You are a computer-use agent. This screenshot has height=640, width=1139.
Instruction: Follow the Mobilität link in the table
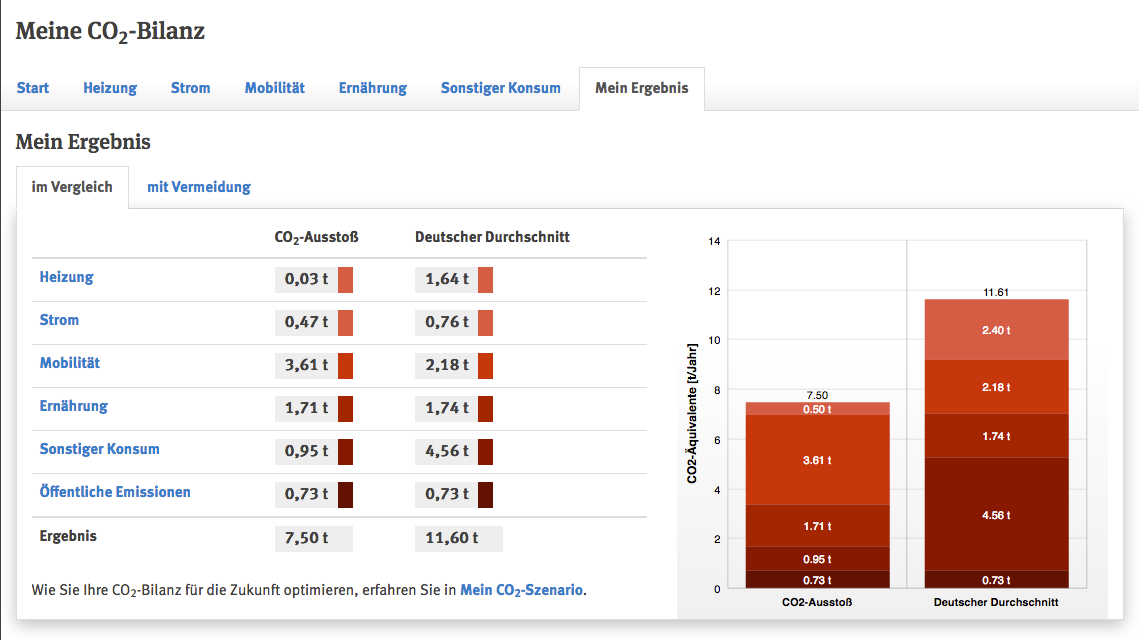coord(69,363)
